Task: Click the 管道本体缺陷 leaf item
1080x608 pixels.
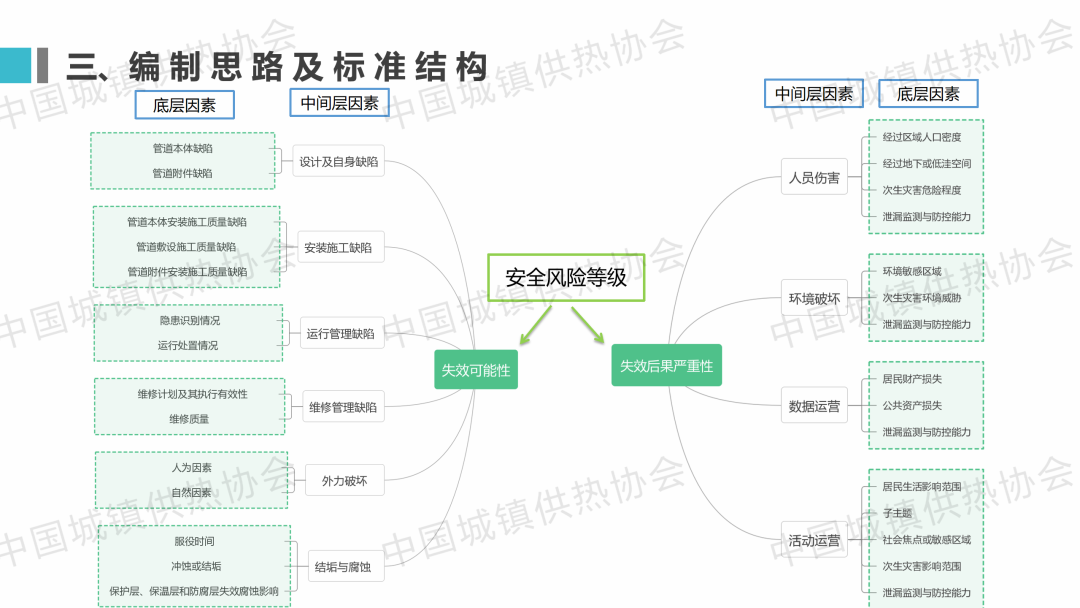Action: 182,148
